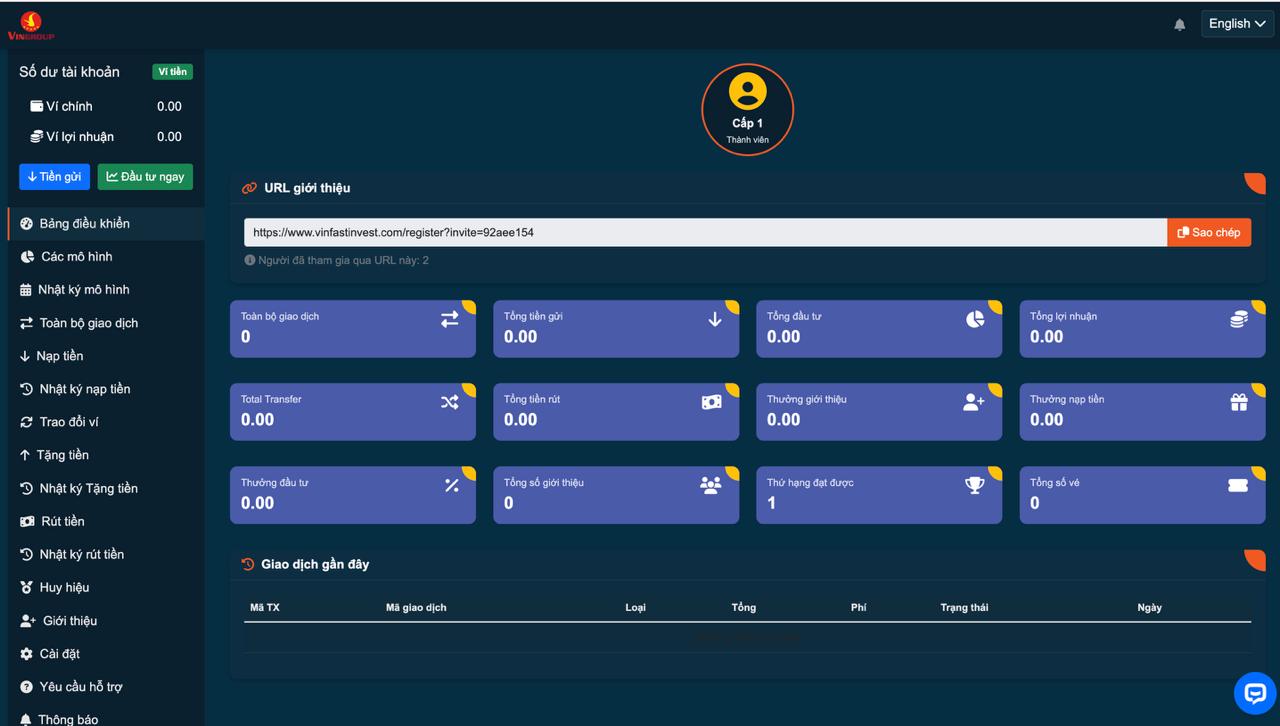Open Các mô hình in sidebar
The width and height of the screenshot is (1280, 726).
click(76, 257)
